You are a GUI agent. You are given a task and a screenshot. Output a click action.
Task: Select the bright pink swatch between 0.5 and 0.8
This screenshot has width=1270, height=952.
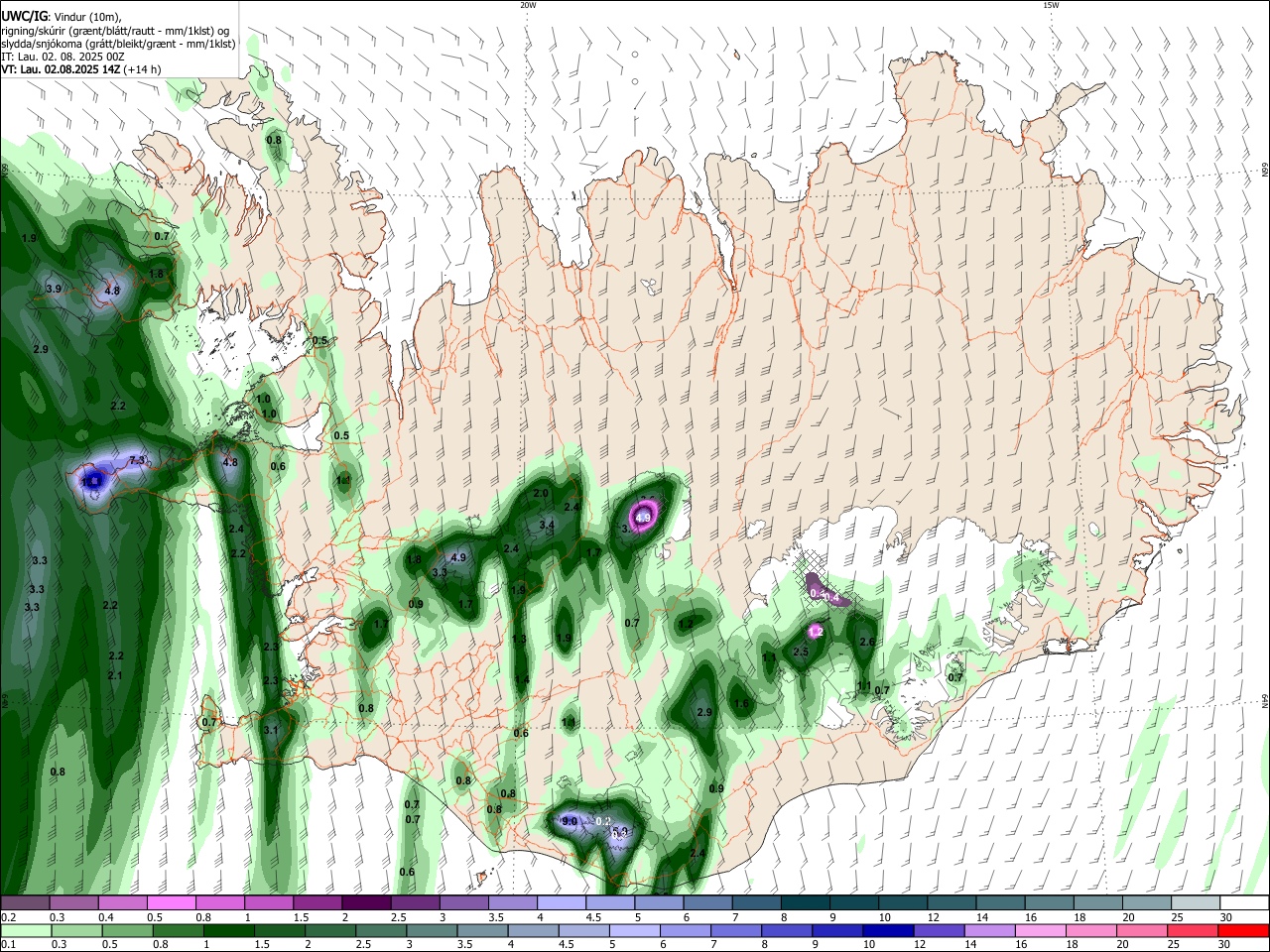click(171, 903)
